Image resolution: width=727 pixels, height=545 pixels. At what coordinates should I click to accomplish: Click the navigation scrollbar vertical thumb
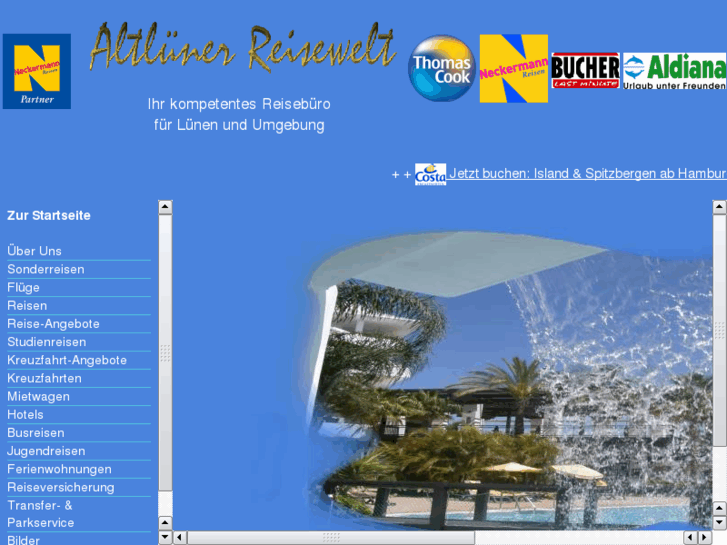point(166,353)
